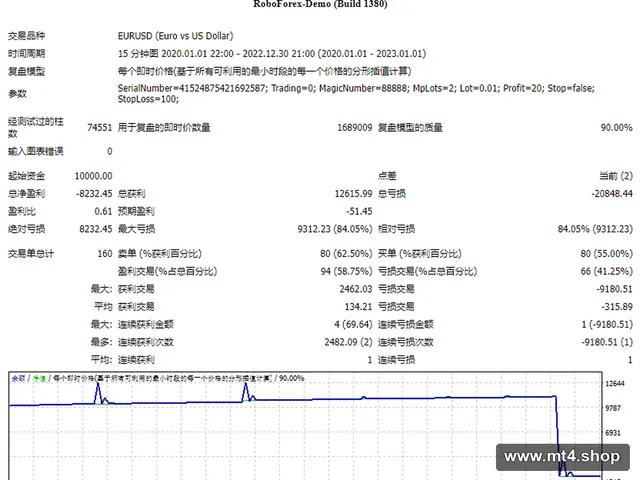Select maximal drawdown 9312.23 (84.05%)
Viewport: 640px width, 480px height.
point(335,229)
